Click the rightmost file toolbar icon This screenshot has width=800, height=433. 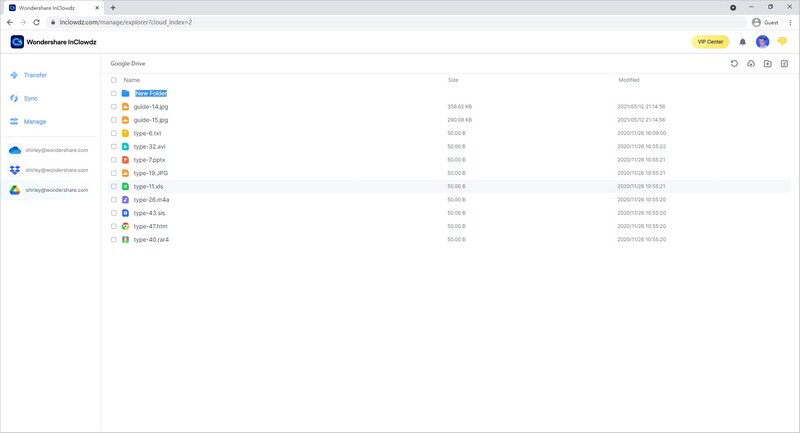(784, 64)
